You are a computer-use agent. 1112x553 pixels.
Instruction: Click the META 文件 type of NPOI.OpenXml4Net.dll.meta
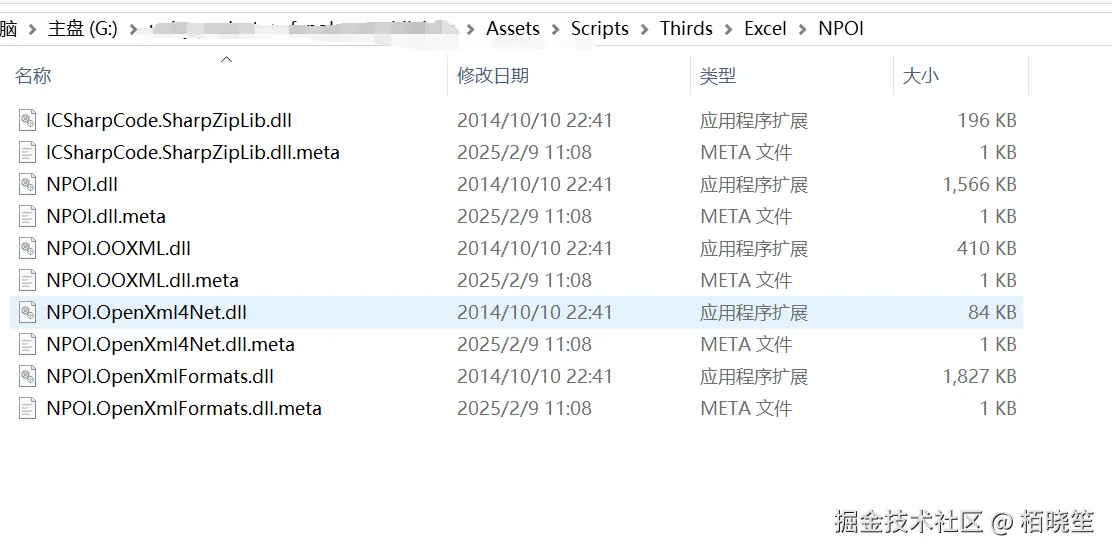746,345
